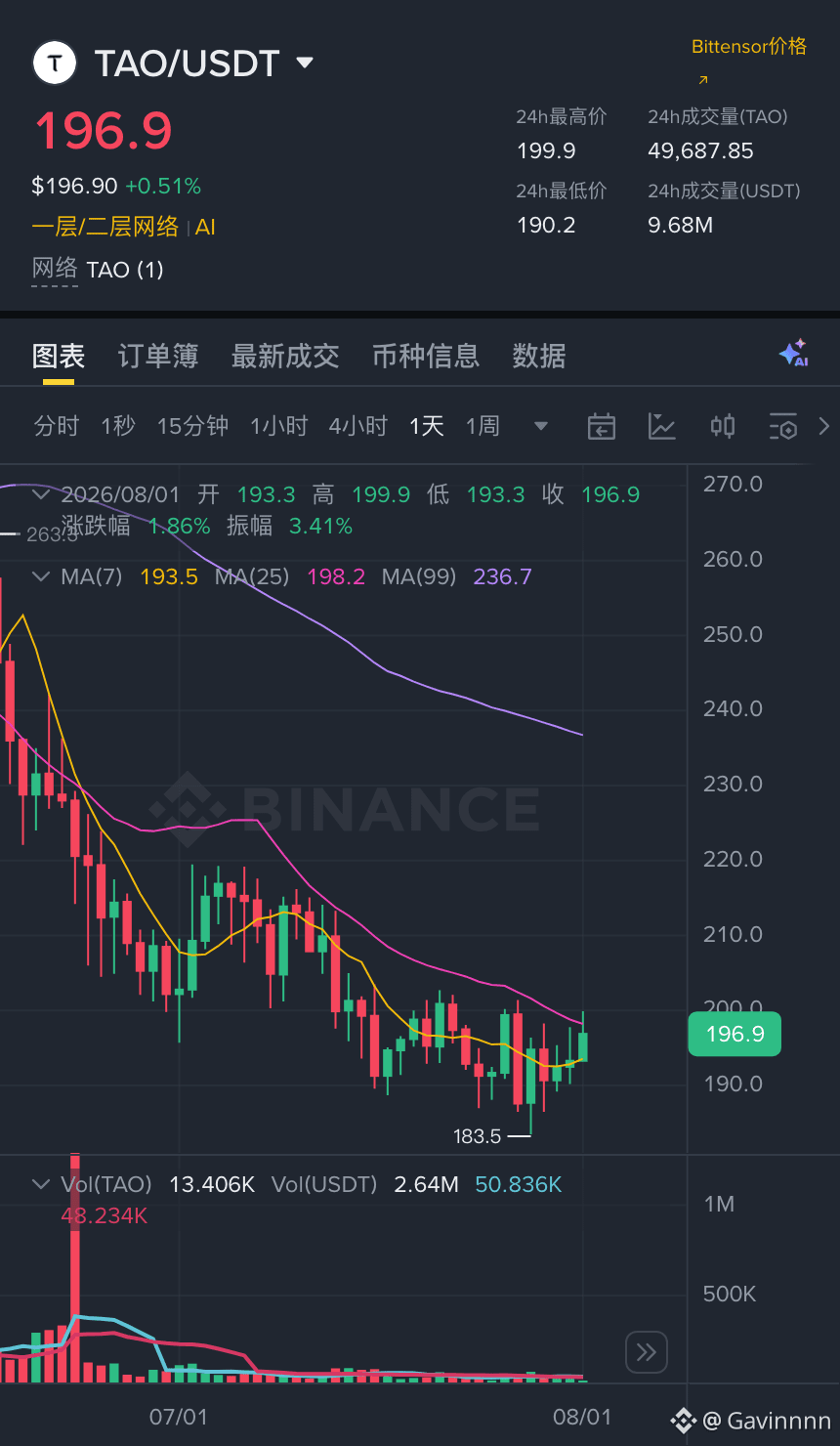840x1446 pixels.
Task: Select the 15分钟 interval
Action: coord(192,426)
